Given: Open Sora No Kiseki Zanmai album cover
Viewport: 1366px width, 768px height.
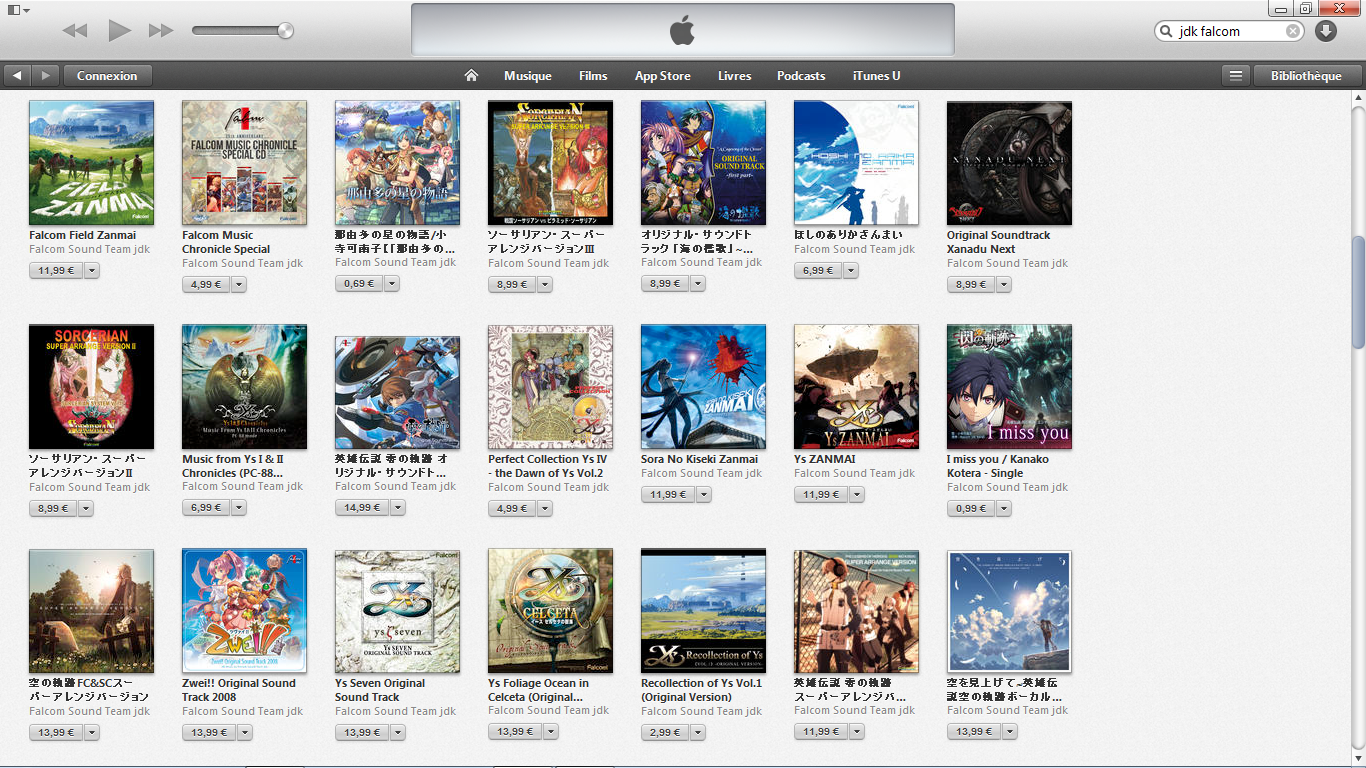Looking at the screenshot, I should pyautogui.click(x=703, y=387).
